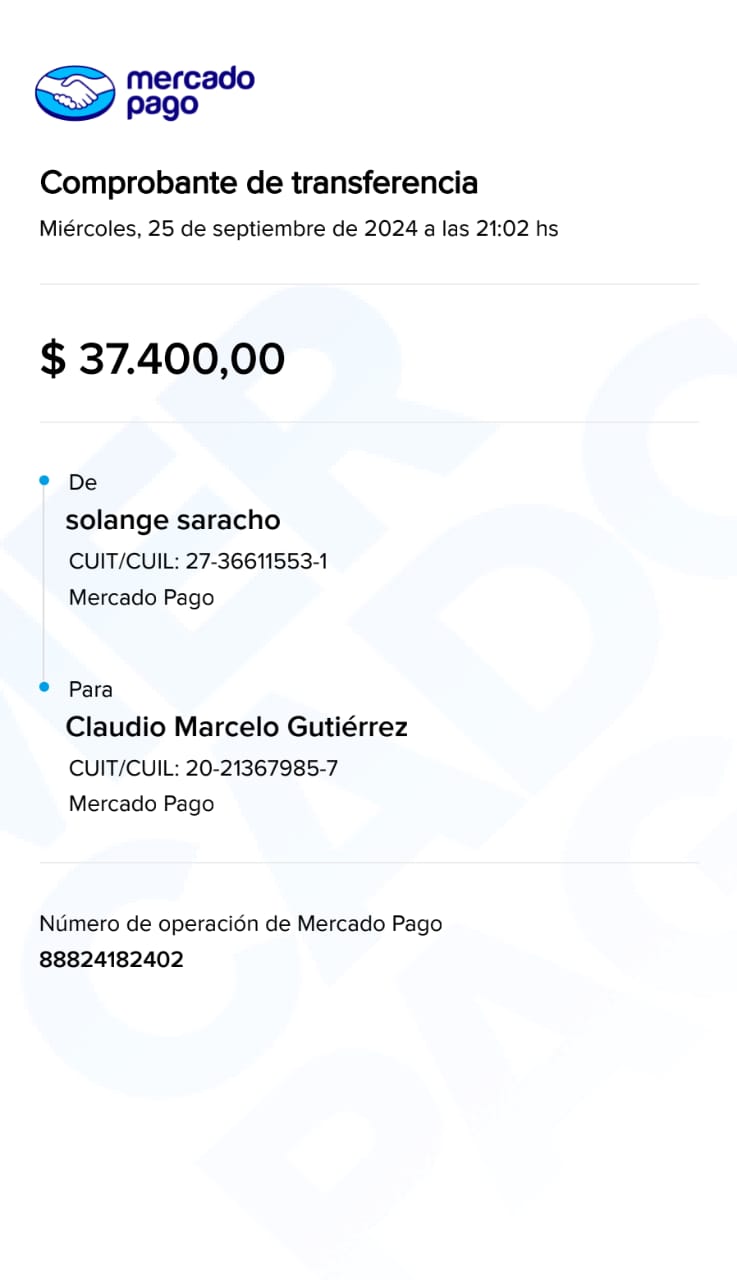The height and width of the screenshot is (1280, 737).
Task: Click the vertical line connecting De and Para
Action: 44,585
